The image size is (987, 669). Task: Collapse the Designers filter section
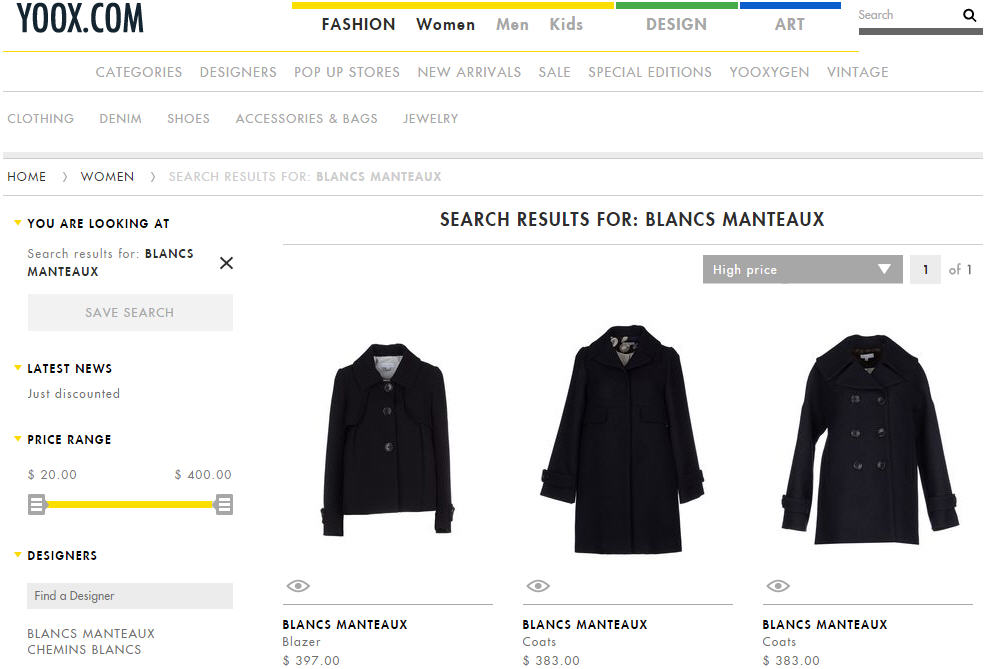18,554
